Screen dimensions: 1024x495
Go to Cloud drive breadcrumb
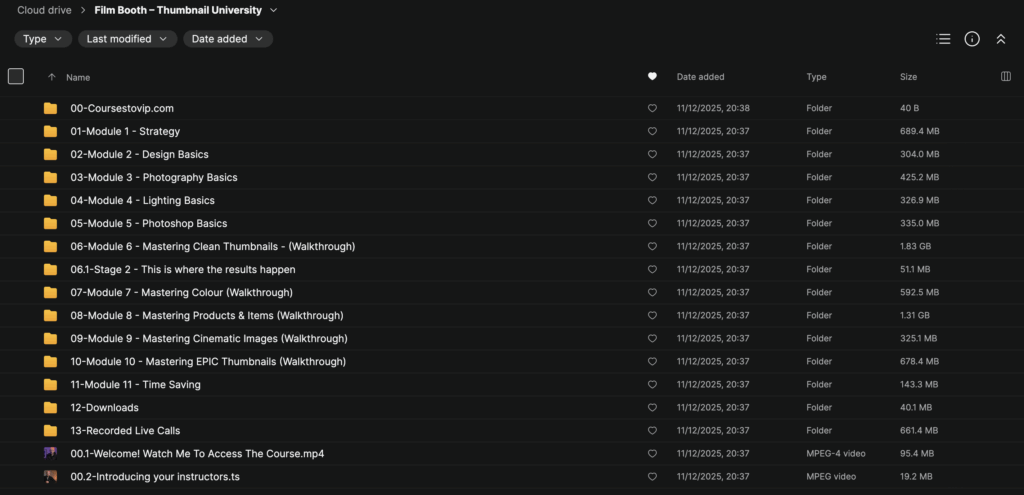pos(45,11)
